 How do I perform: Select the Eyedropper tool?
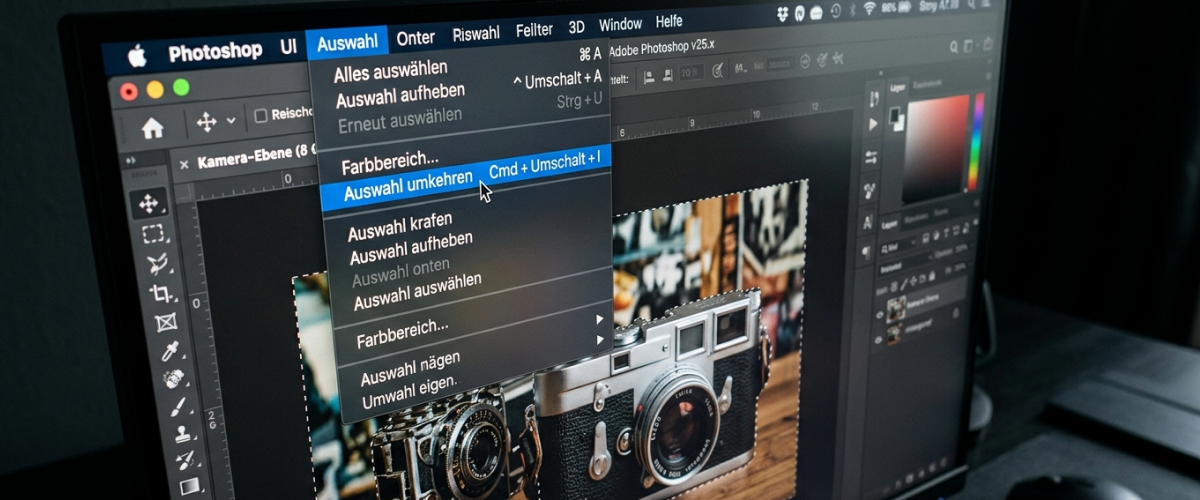(170, 351)
